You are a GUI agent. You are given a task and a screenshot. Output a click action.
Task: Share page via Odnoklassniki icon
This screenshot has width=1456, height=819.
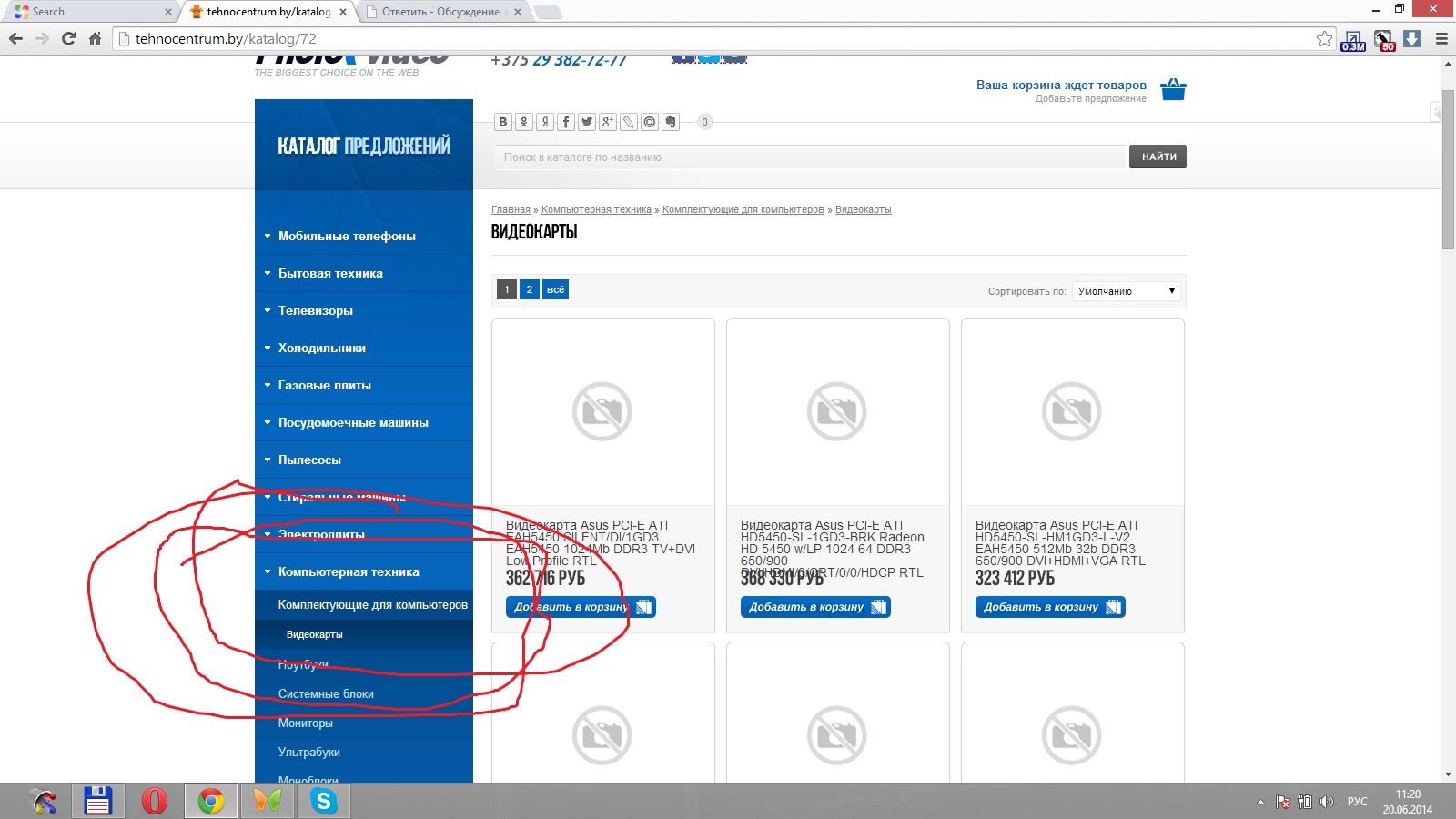pos(524,122)
